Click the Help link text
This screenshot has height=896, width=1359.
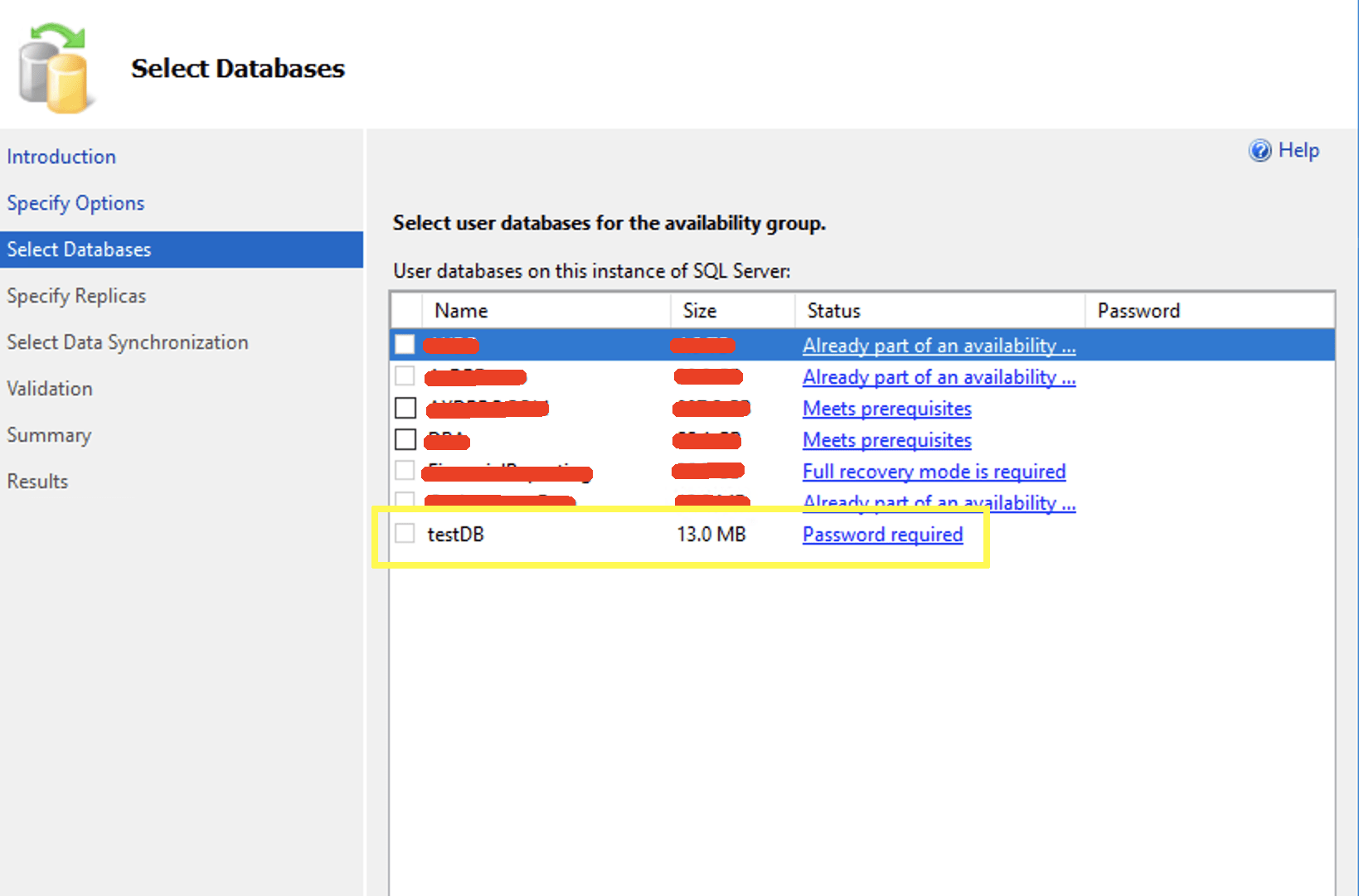tap(1298, 151)
